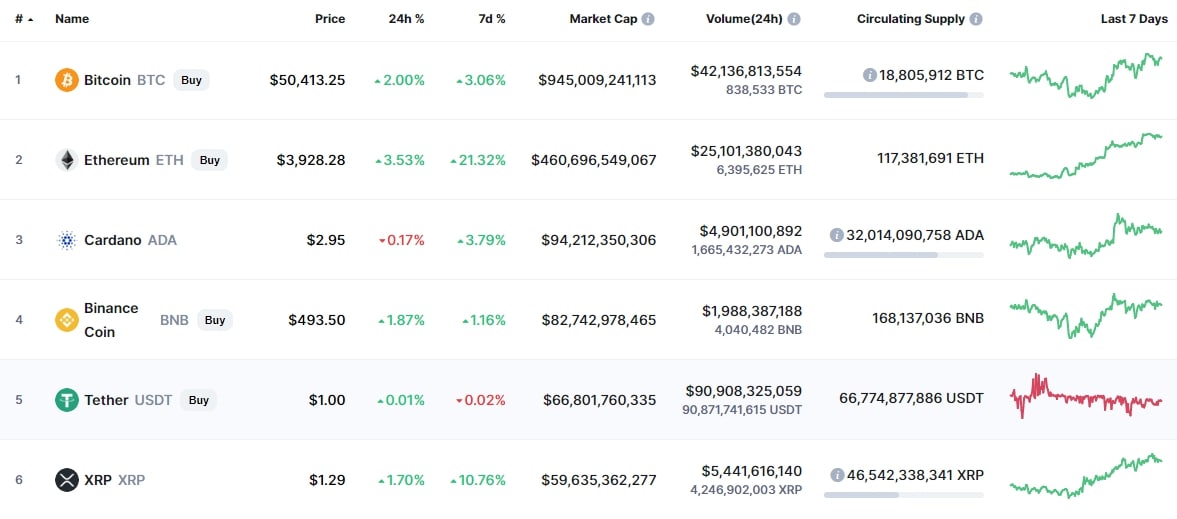
Task: Open the XRP coin page link
Action: pyautogui.click(x=100, y=480)
